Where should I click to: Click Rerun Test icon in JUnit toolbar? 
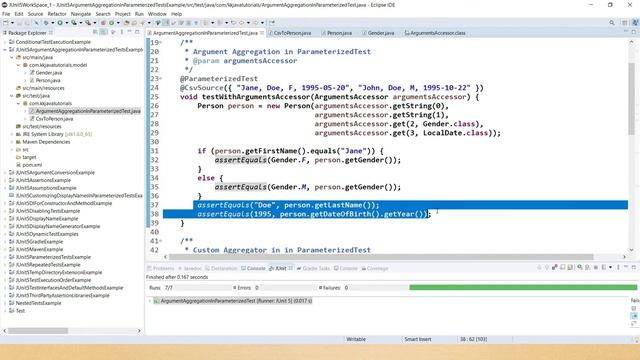click(580, 267)
